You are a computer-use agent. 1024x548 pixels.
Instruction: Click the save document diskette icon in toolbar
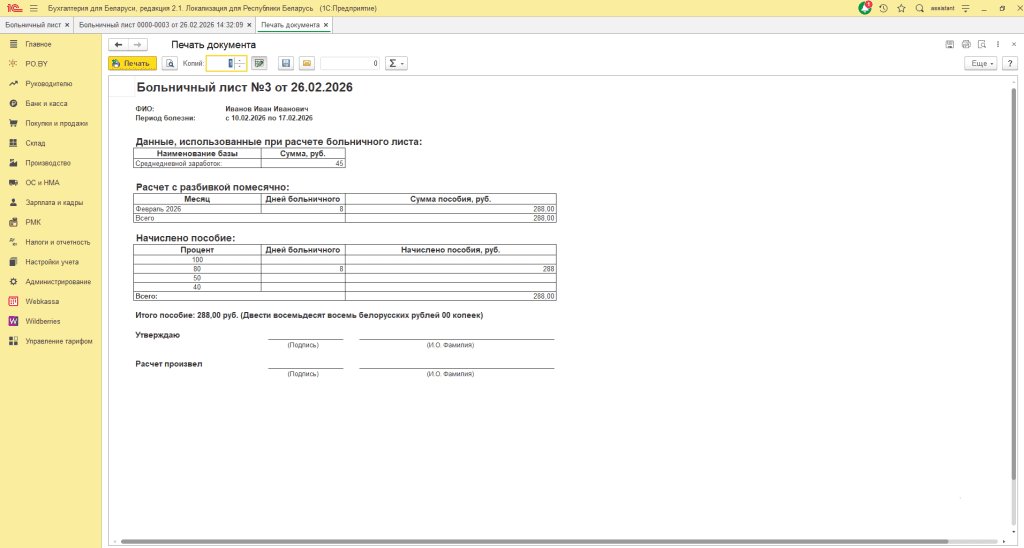coord(286,63)
